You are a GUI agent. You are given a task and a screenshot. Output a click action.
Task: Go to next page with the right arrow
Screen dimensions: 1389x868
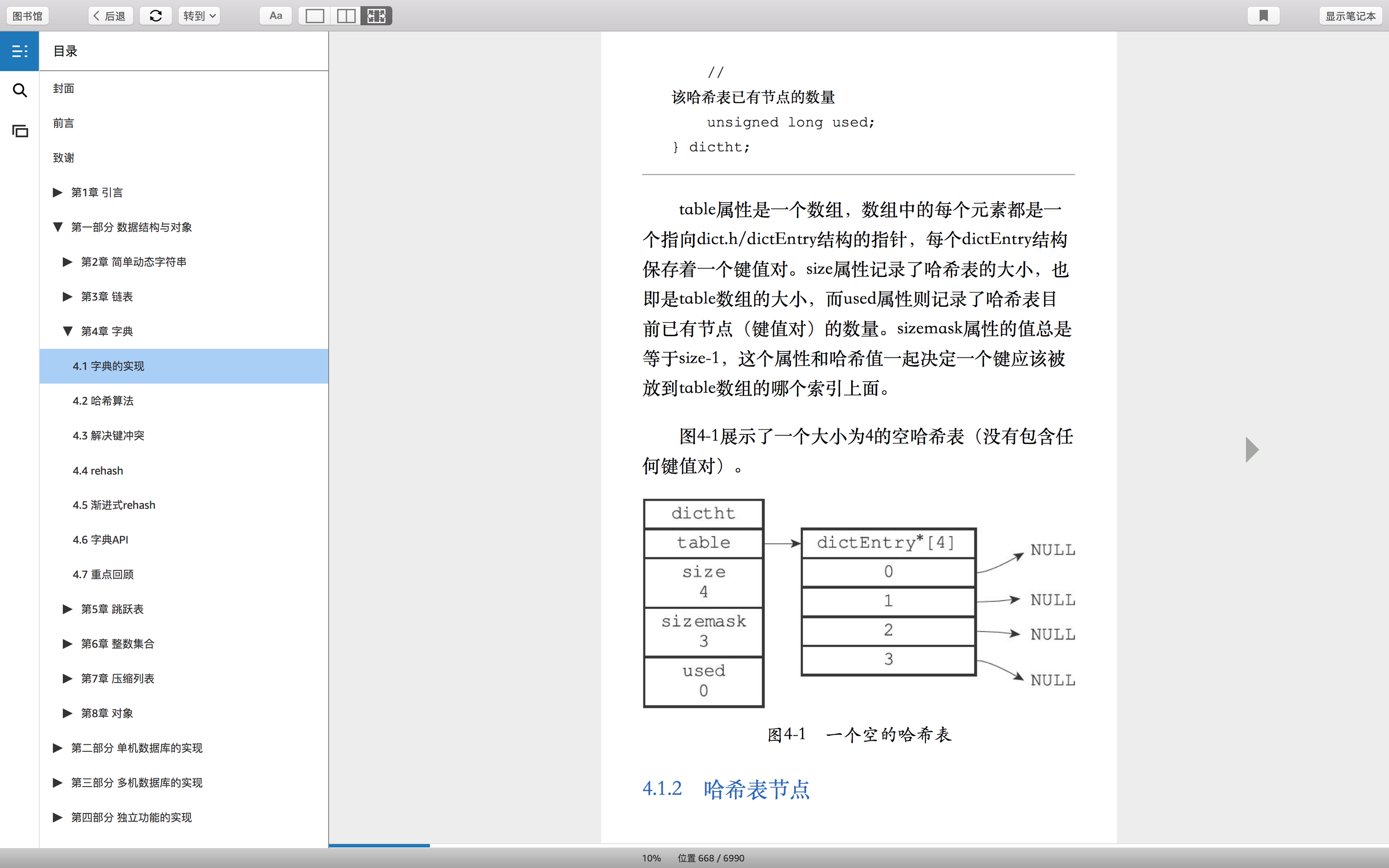(1252, 450)
